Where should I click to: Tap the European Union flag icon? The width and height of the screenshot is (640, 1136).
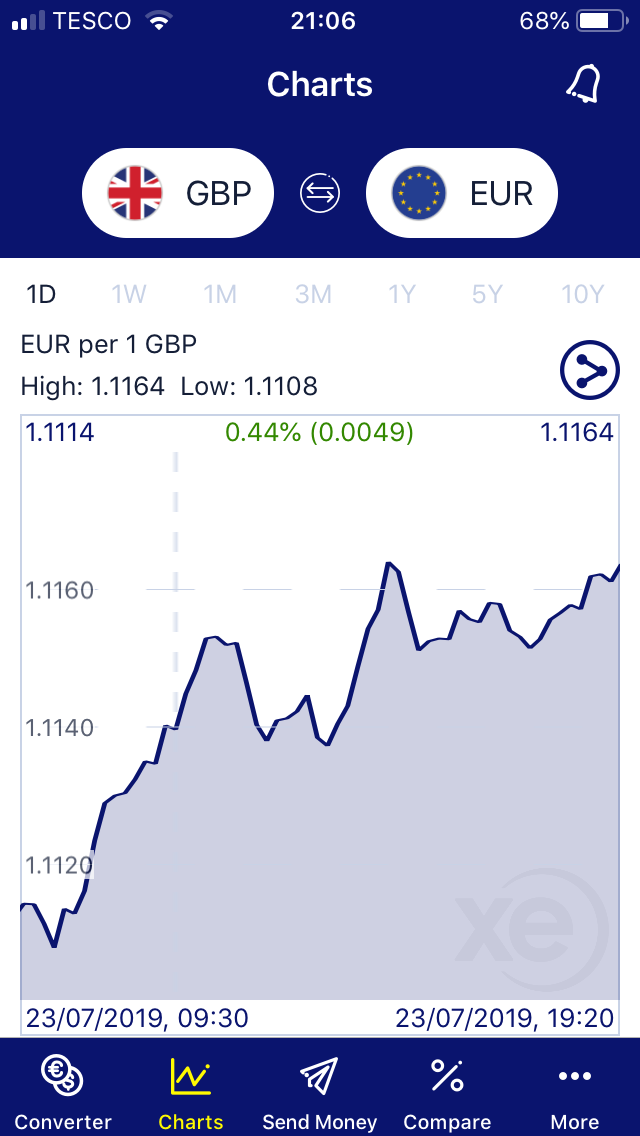(x=419, y=193)
